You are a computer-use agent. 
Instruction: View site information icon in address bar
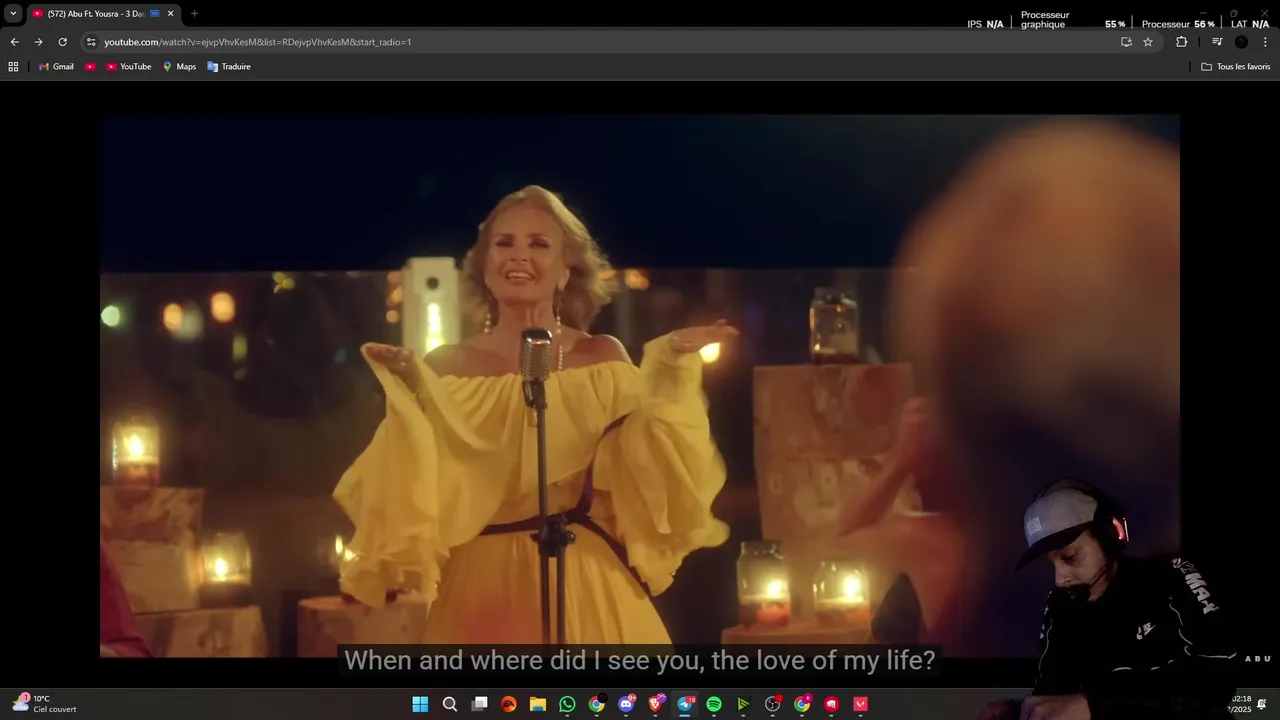[x=91, y=42]
